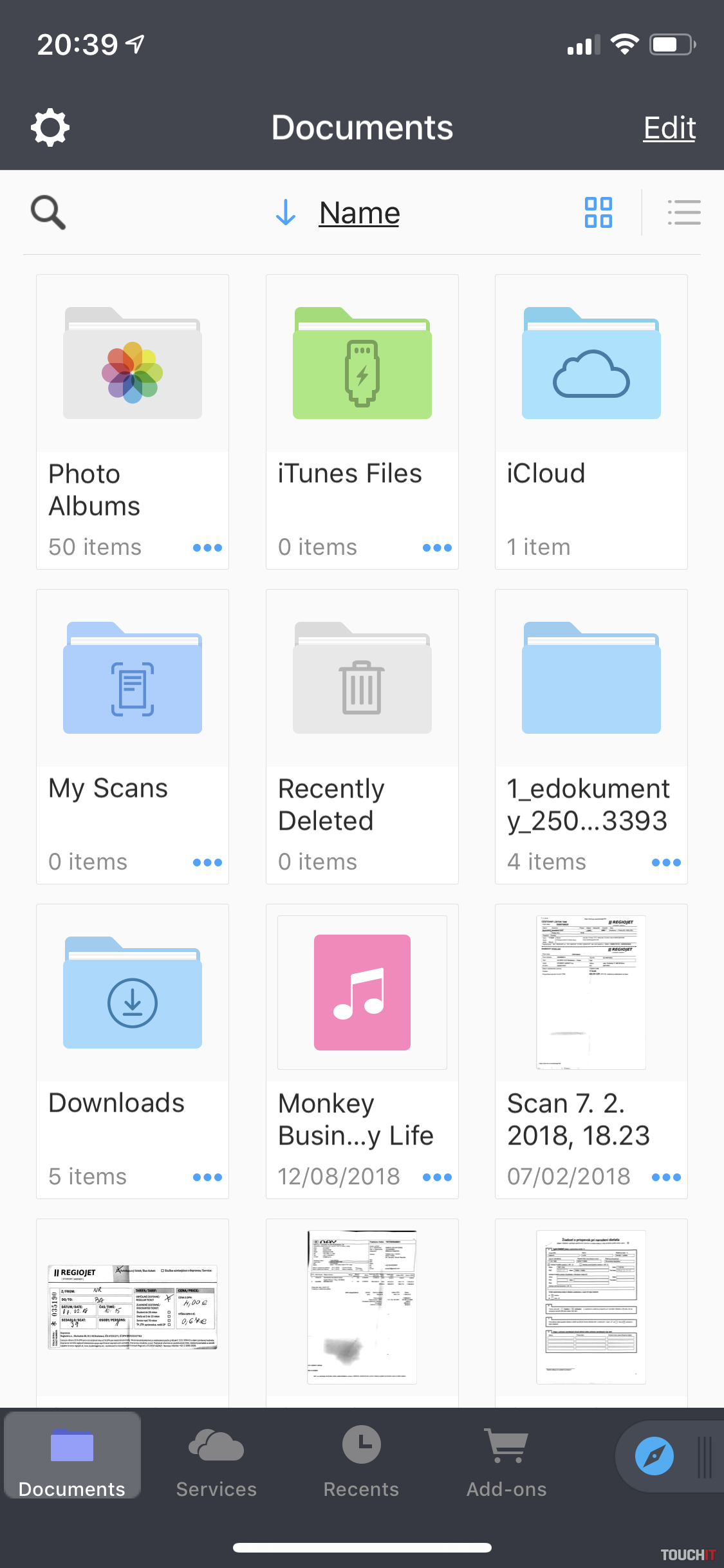Screen dimensions: 724x1568
Task: Expand more options for Monkey Business file
Action: click(437, 1177)
